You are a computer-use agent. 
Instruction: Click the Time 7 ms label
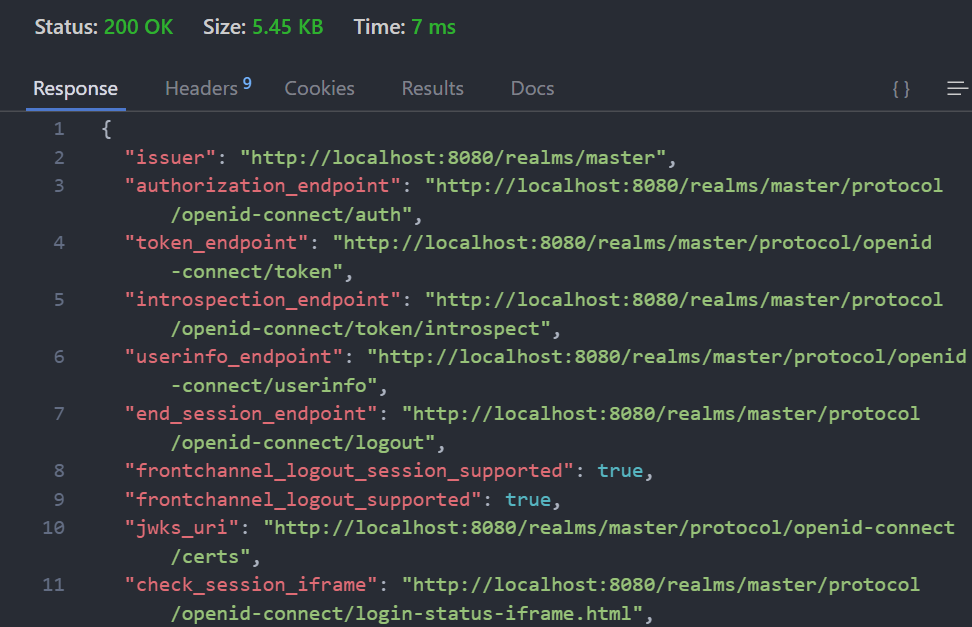click(404, 27)
